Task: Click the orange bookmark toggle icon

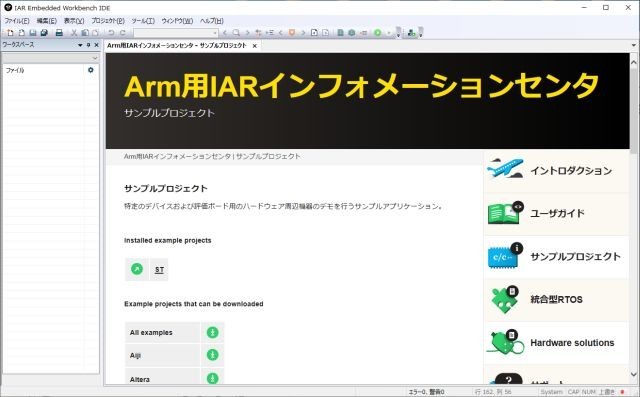Action: click(292, 33)
